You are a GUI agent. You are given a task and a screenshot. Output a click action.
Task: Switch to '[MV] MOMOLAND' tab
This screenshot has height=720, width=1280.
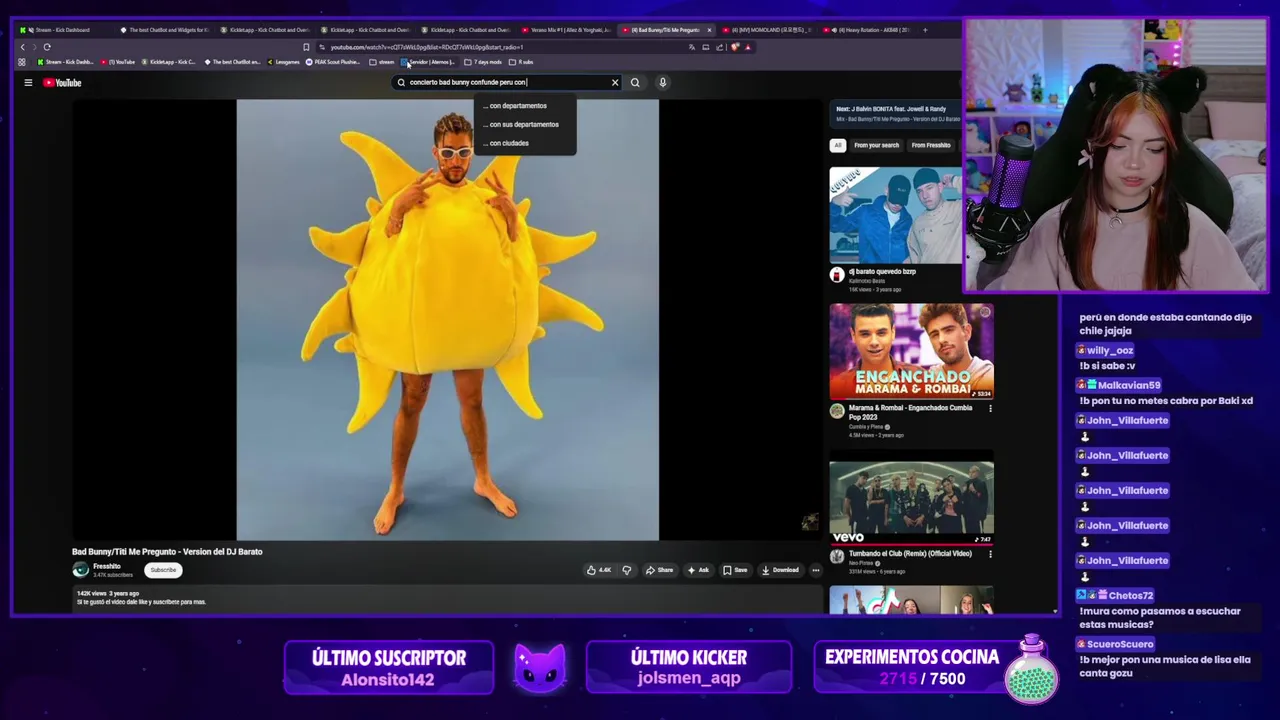click(x=767, y=30)
